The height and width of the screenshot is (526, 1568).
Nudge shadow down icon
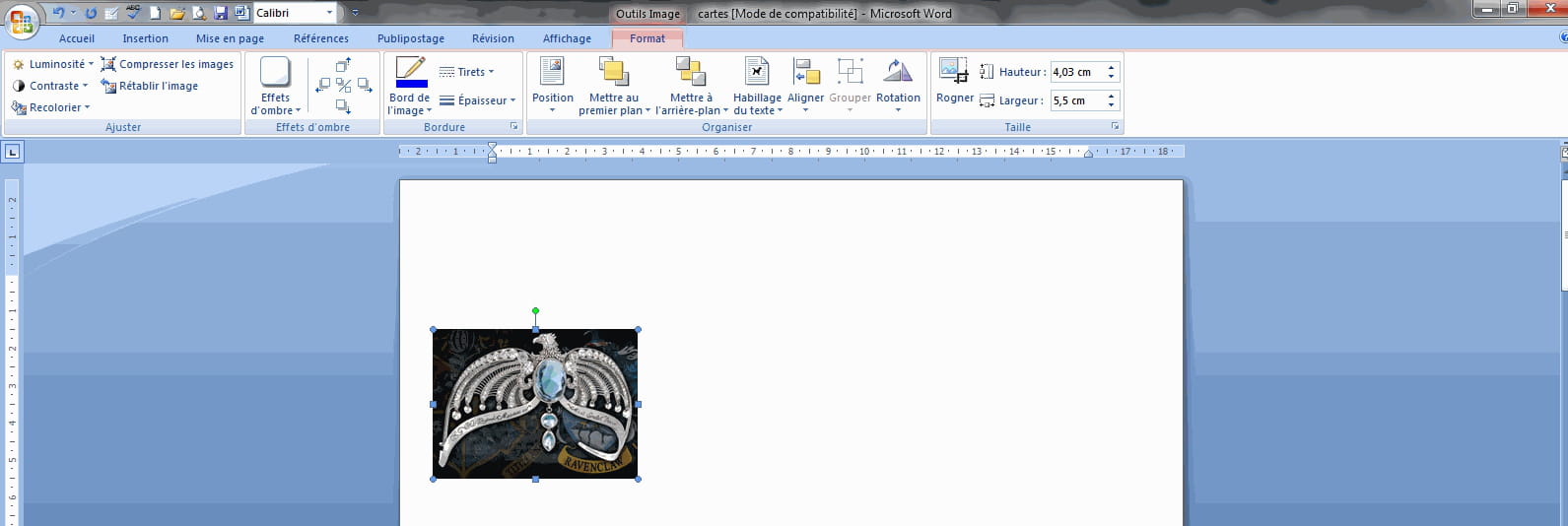click(343, 106)
